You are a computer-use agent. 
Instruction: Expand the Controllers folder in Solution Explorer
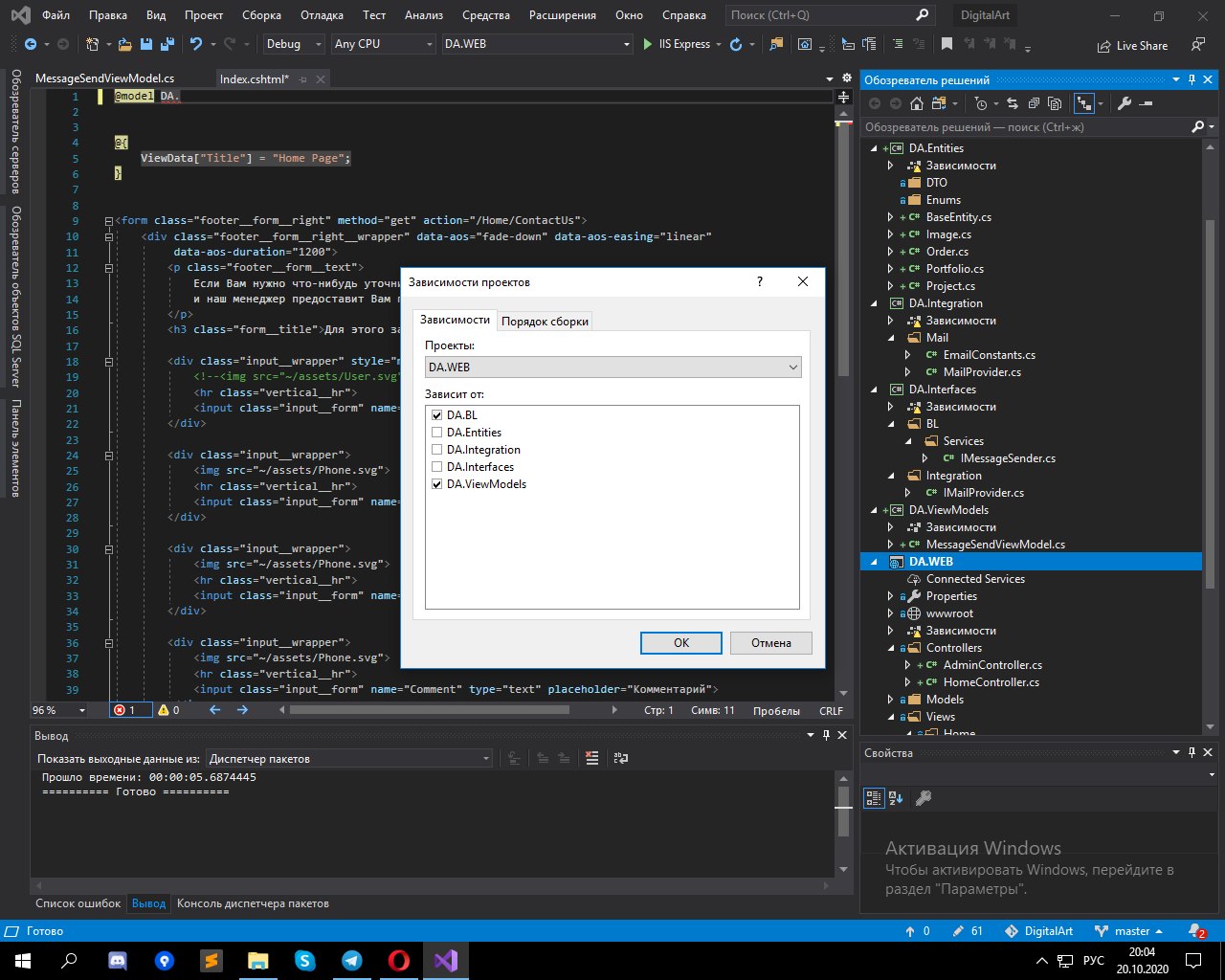point(891,648)
